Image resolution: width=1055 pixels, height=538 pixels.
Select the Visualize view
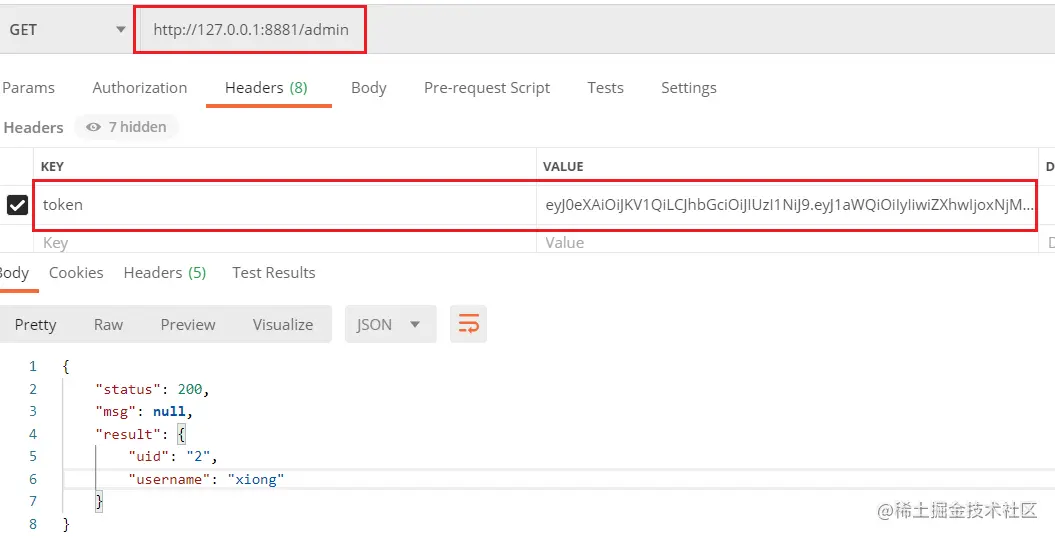(x=283, y=325)
